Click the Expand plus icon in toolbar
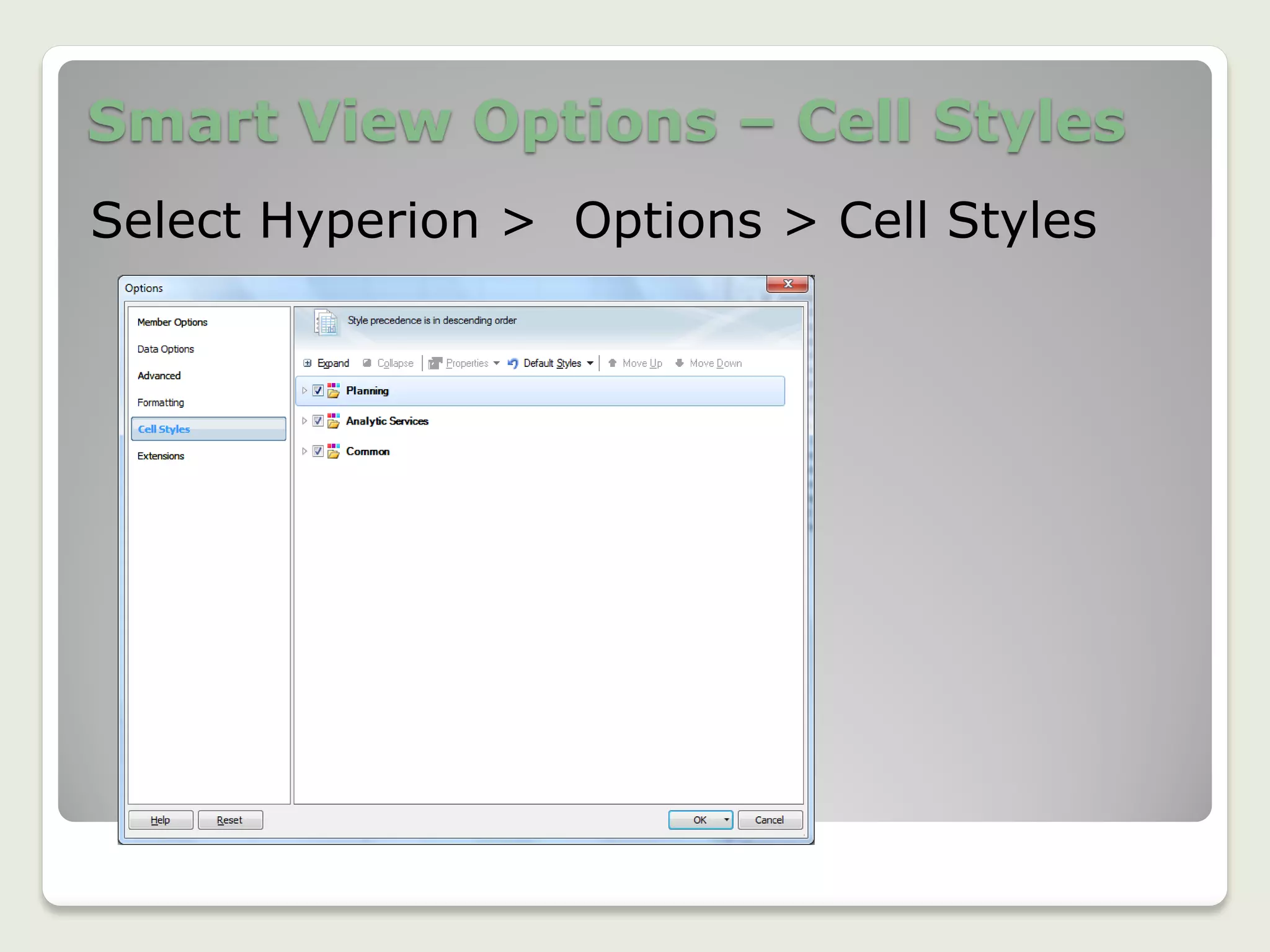 coord(307,363)
